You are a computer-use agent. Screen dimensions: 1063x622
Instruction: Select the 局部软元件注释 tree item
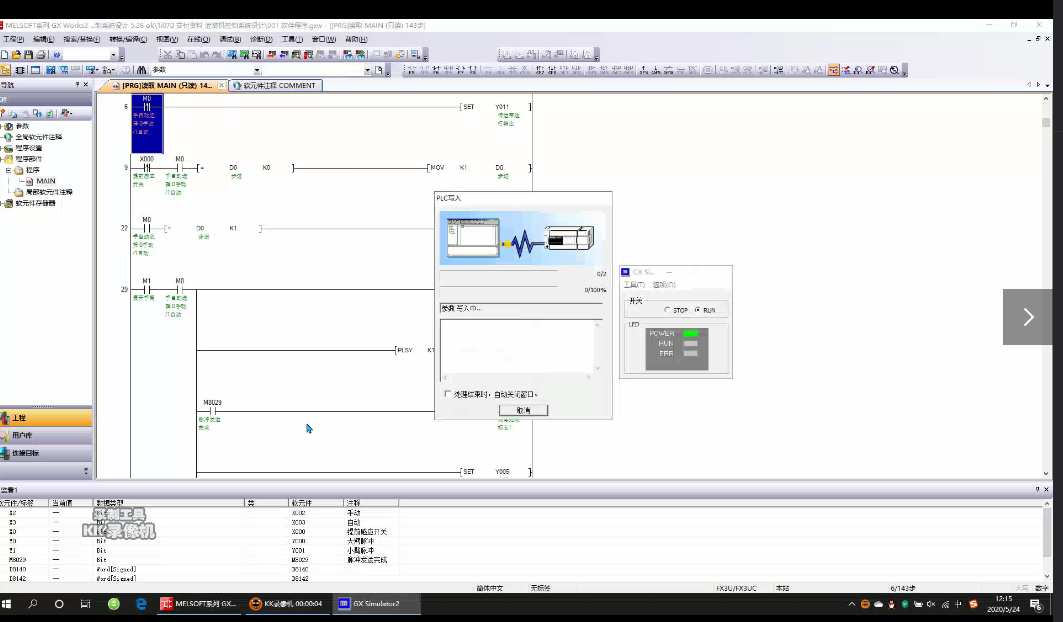48,192
